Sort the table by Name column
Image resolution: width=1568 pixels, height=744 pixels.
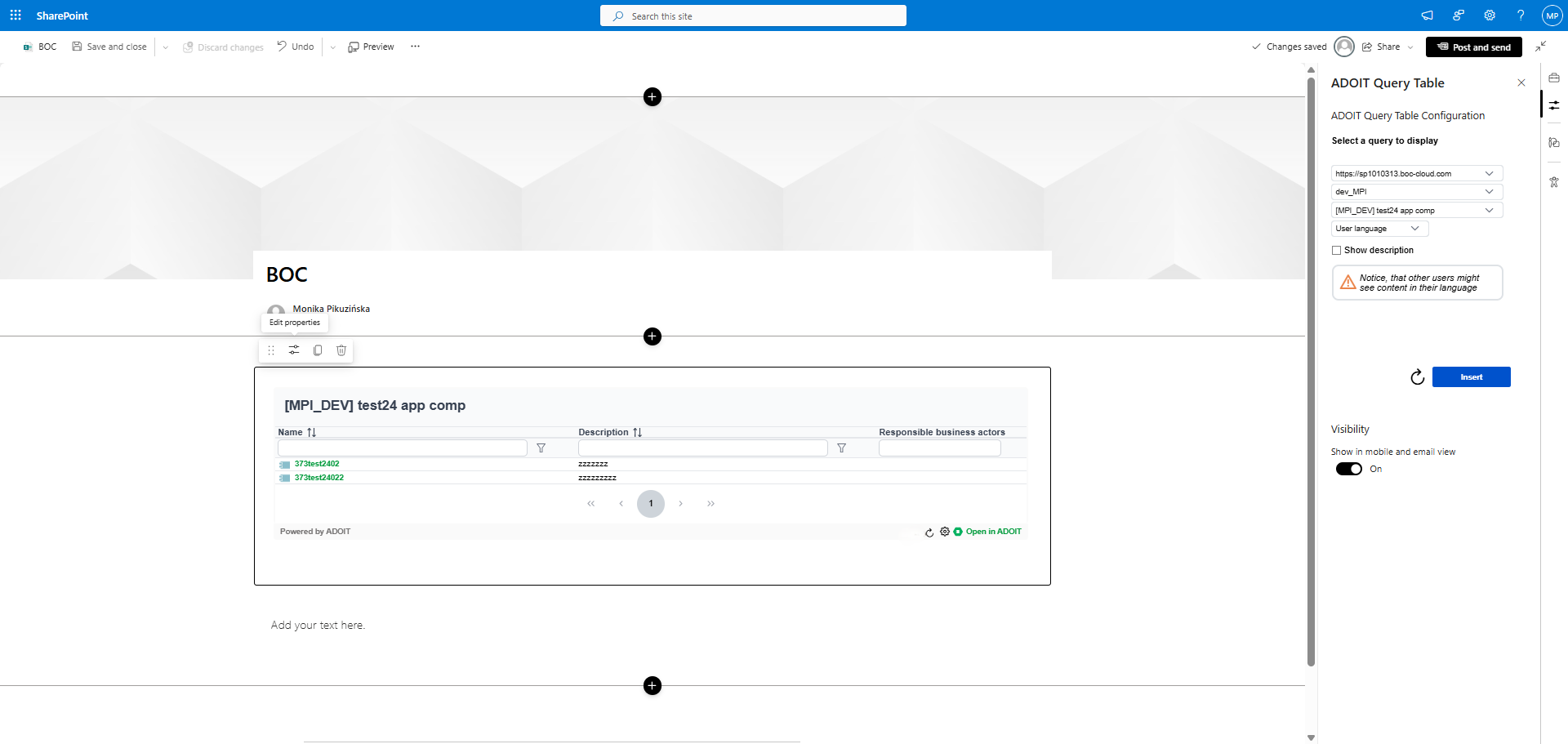[311, 432]
